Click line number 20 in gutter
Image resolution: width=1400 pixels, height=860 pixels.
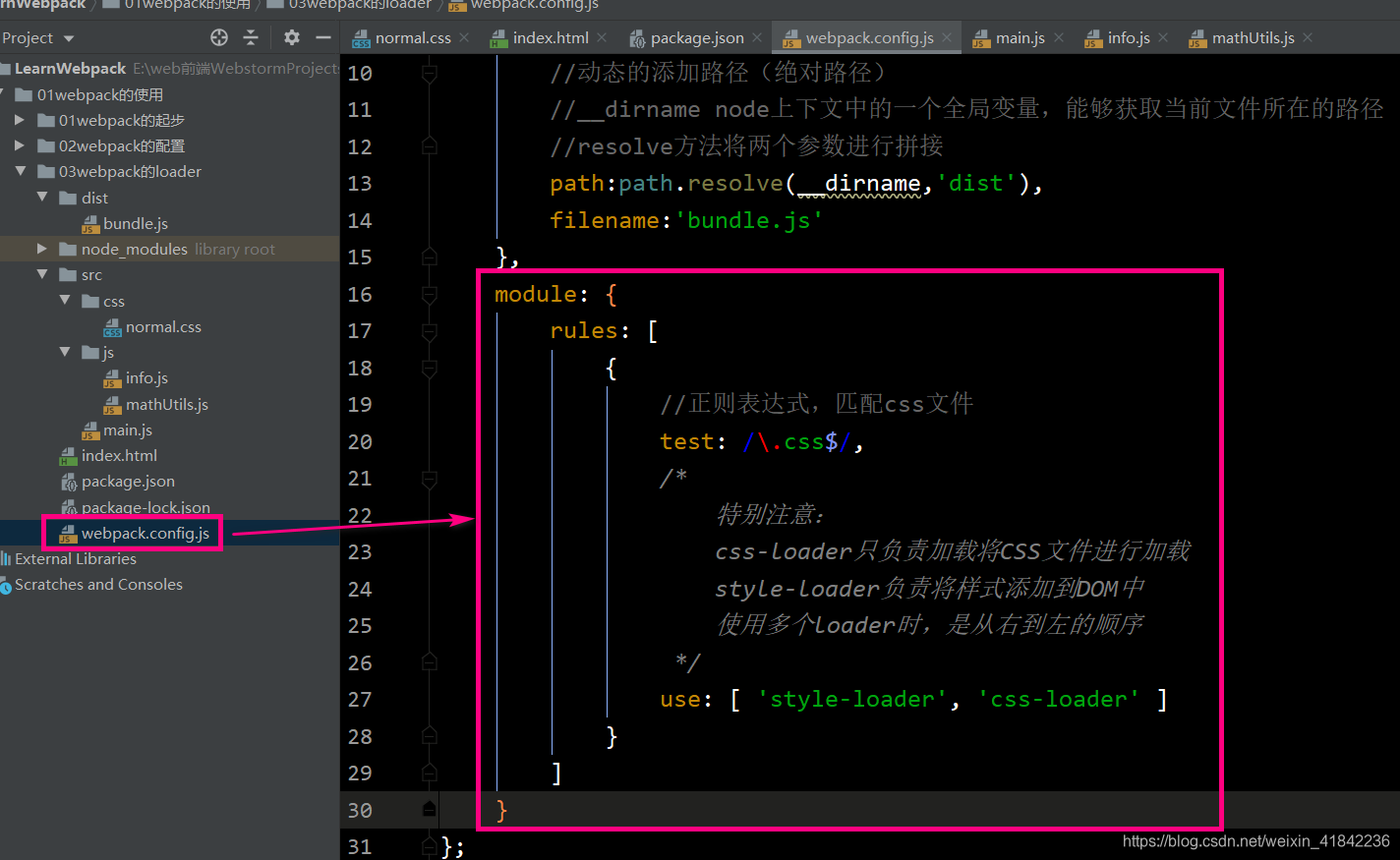click(x=360, y=442)
